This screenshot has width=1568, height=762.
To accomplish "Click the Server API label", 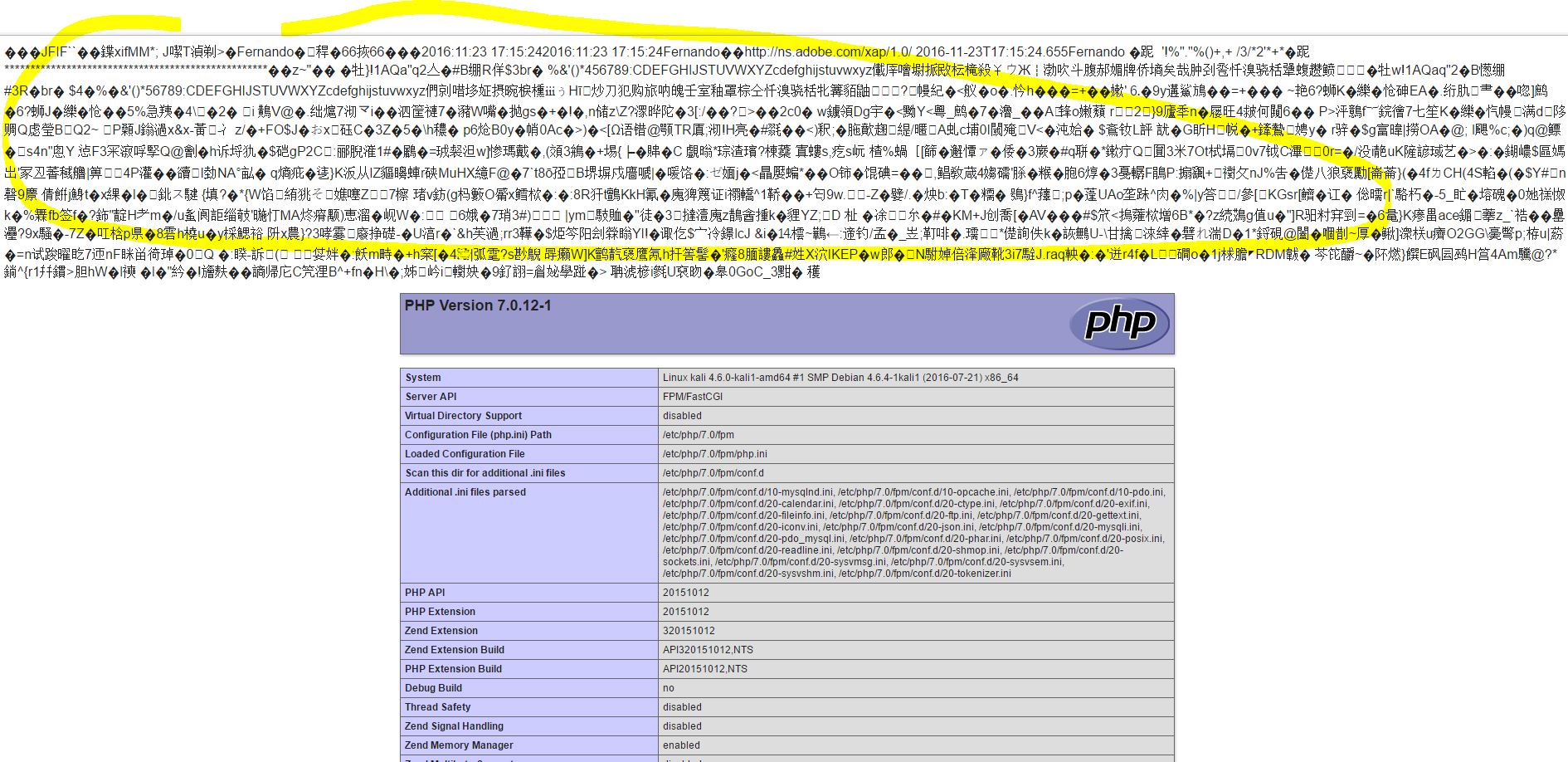I will click(431, 397).
